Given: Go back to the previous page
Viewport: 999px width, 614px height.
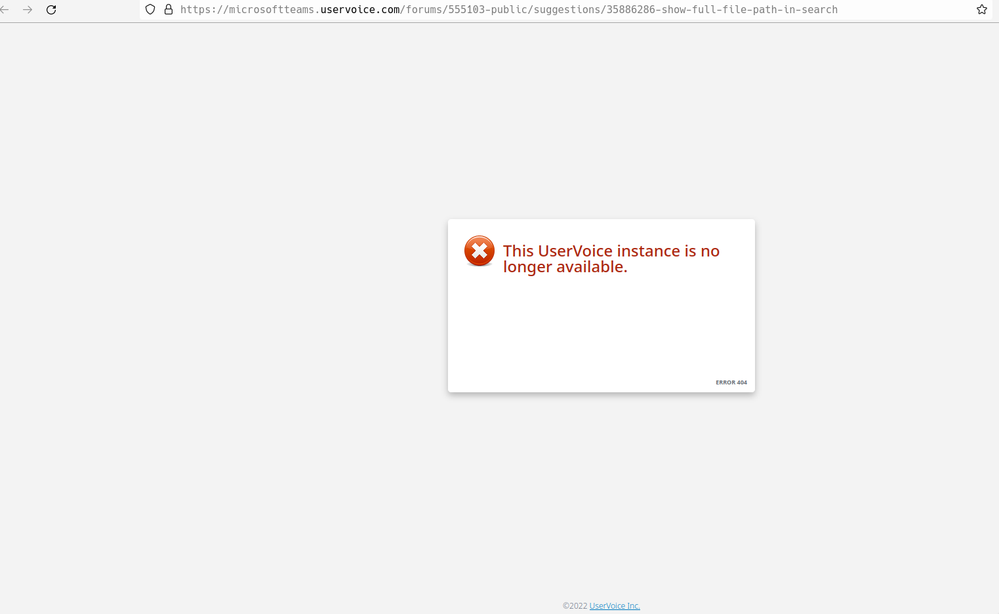Looking at the screenshot, I should click(4, 10).
